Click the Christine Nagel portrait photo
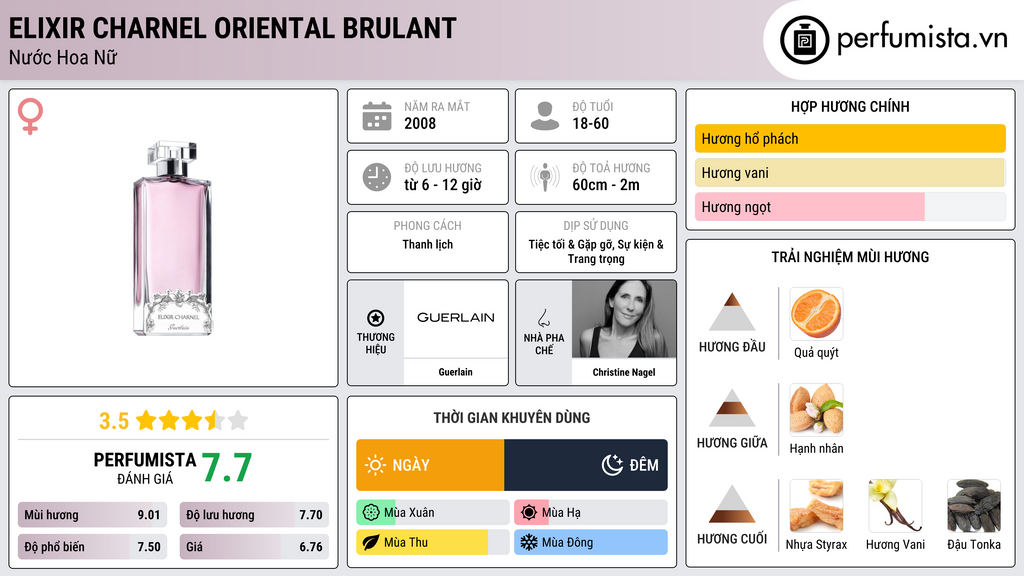This screenshot has width=1024, height=576. tap(624, 319)
